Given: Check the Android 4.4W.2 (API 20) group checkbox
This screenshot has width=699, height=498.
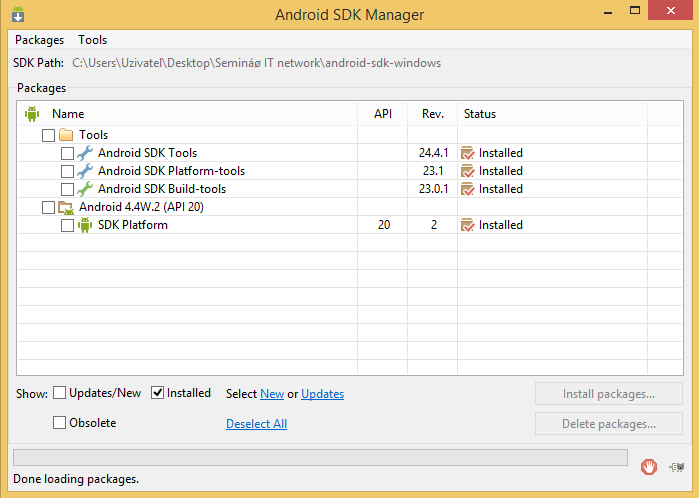Looking at the screenshot, I should (48, 207).
